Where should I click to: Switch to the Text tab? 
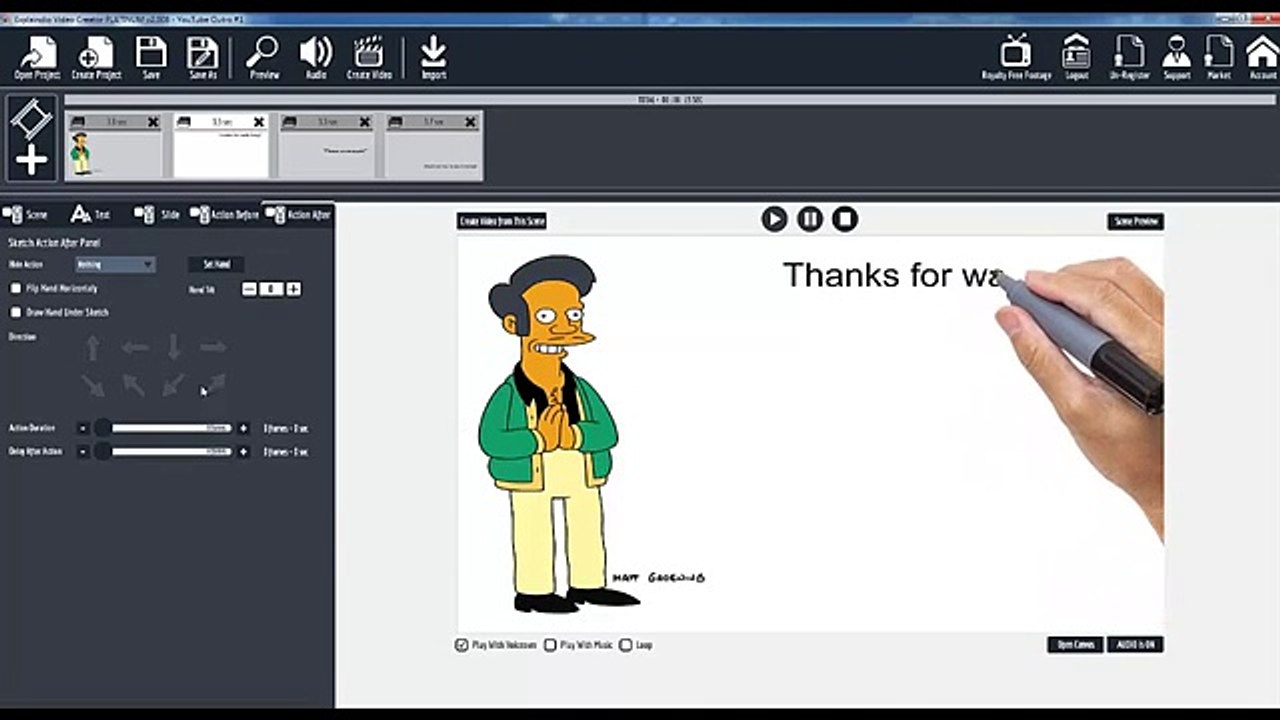click(x=90, y=215)
